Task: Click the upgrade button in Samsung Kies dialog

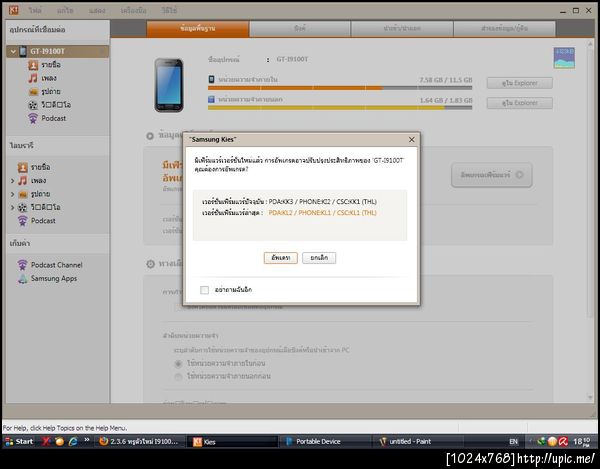Action: tap(280, 258)
